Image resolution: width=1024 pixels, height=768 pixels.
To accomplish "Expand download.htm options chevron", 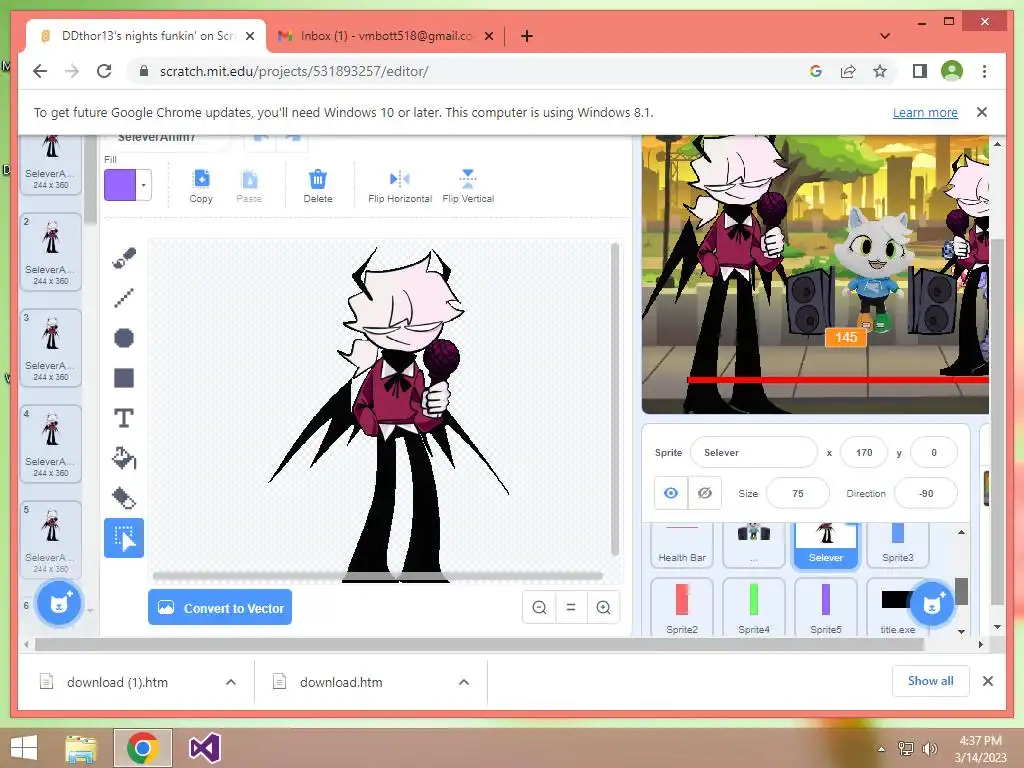I will tap(464, 682).
